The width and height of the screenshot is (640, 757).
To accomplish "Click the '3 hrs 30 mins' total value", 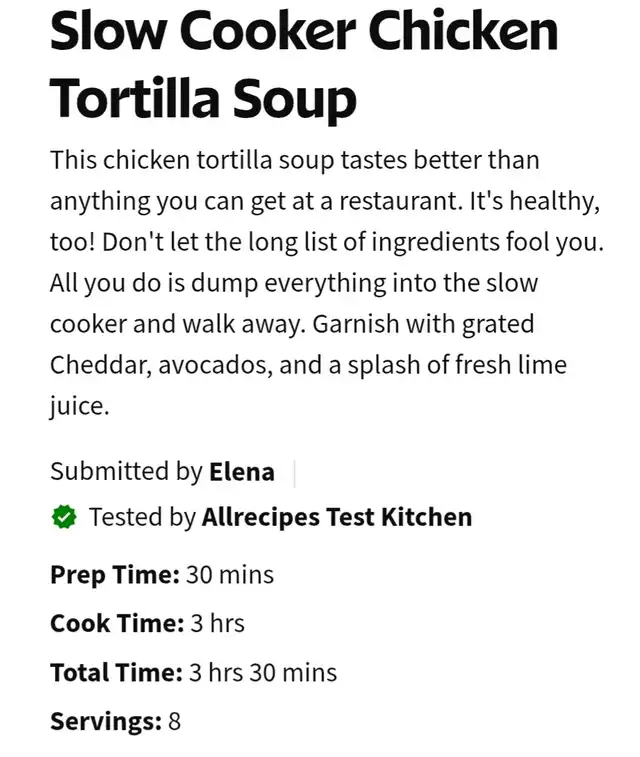I will pyautogui.click(x=263, y=672).
